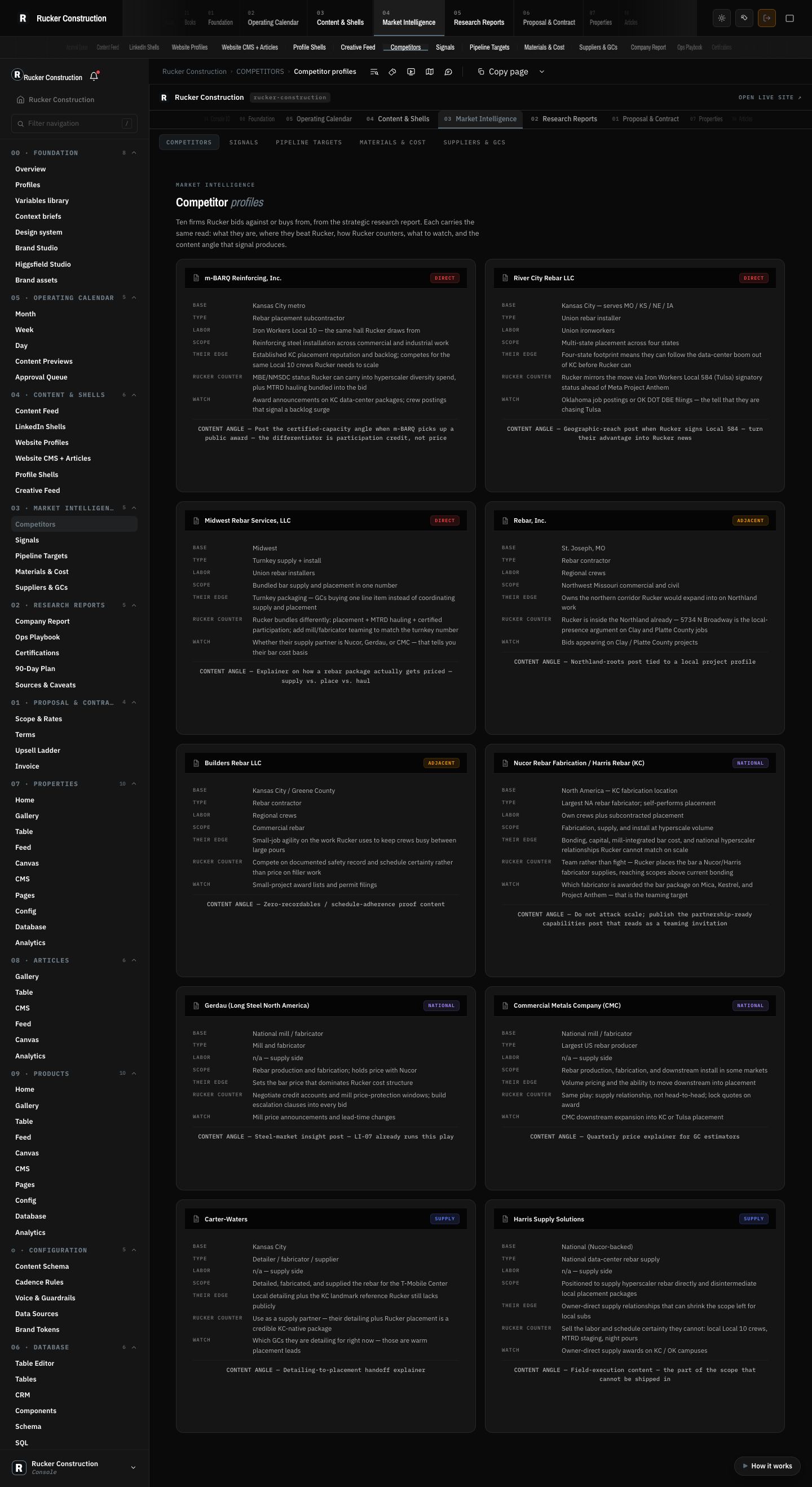Click document icon on Commercial Metals Company card

pos(505,1005)
